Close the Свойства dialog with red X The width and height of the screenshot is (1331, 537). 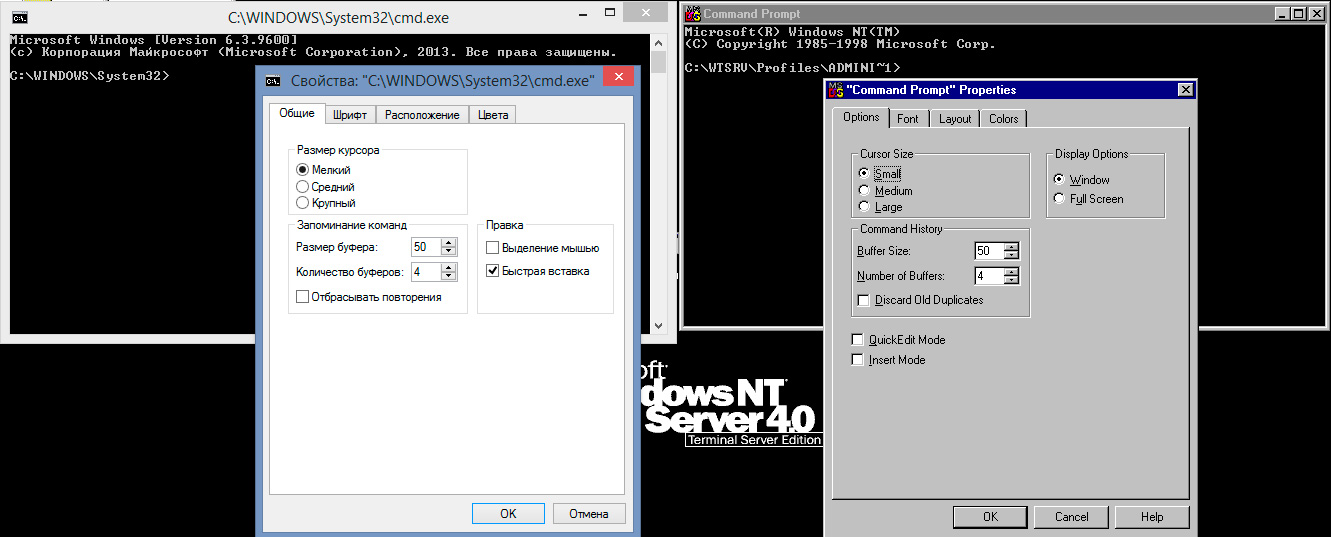(x=620, y=78)
